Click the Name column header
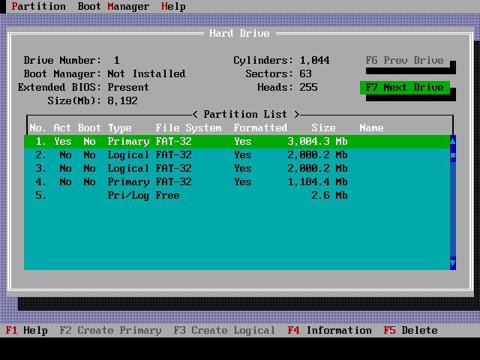Screen dimensions: 480x360 [x=371, y=128]
